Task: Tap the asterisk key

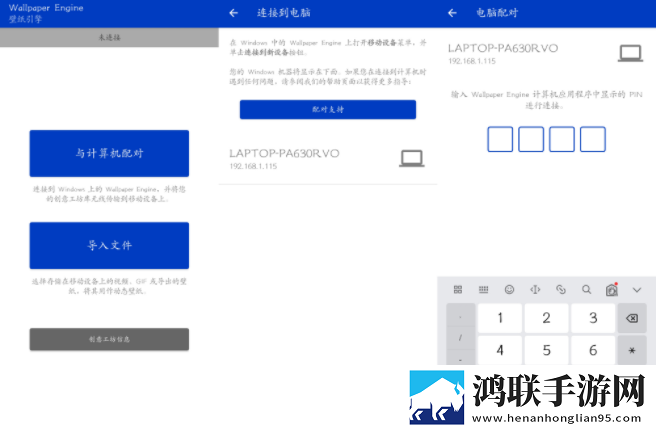Action: pos(632,351)
